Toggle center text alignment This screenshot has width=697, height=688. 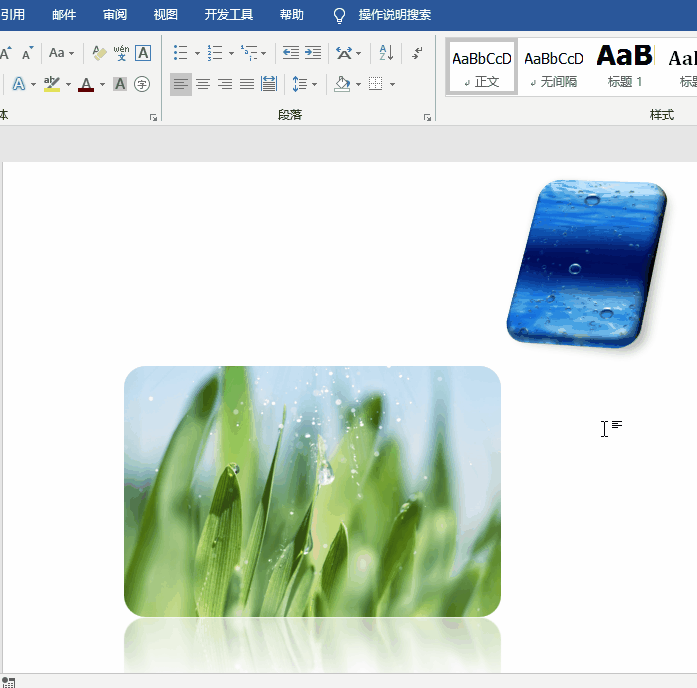pos(203,84)
